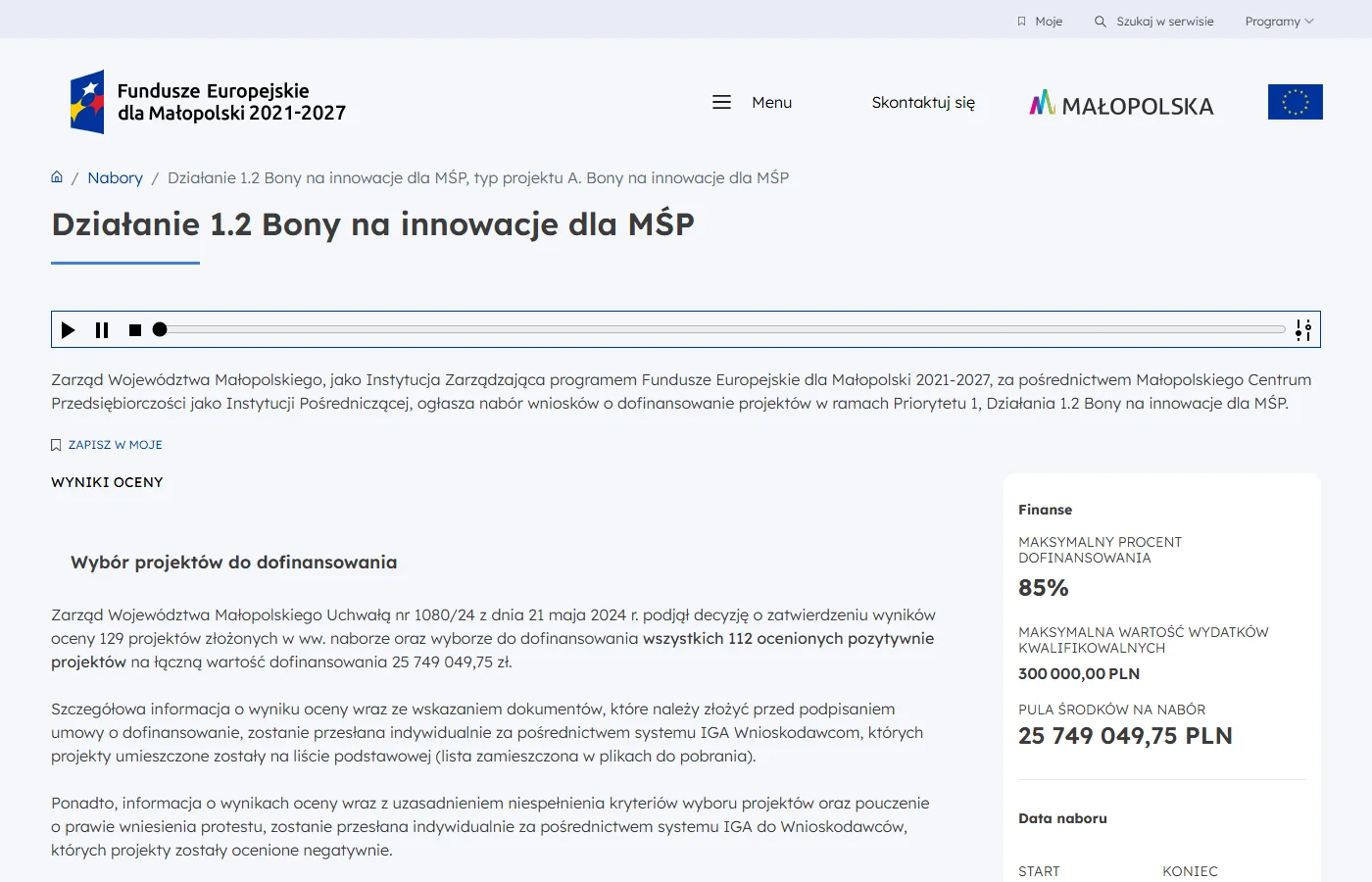Click label Maksymalna wartość wydatków kwalifikowalnych
Image resolution: width=1372 pixels, height=882 pixels.
1144,640
